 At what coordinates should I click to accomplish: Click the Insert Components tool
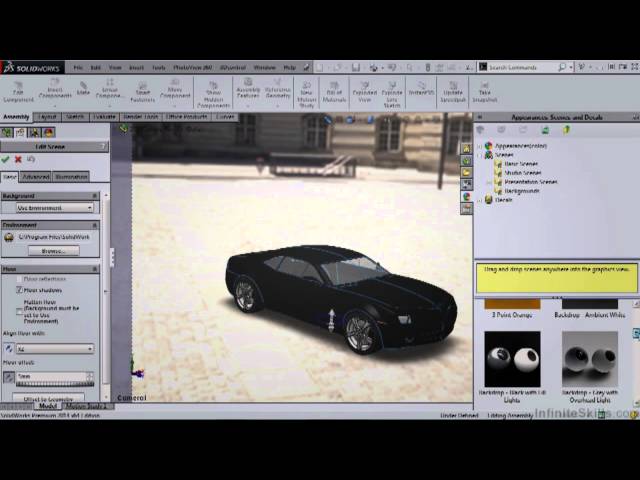tap(55, 89)
